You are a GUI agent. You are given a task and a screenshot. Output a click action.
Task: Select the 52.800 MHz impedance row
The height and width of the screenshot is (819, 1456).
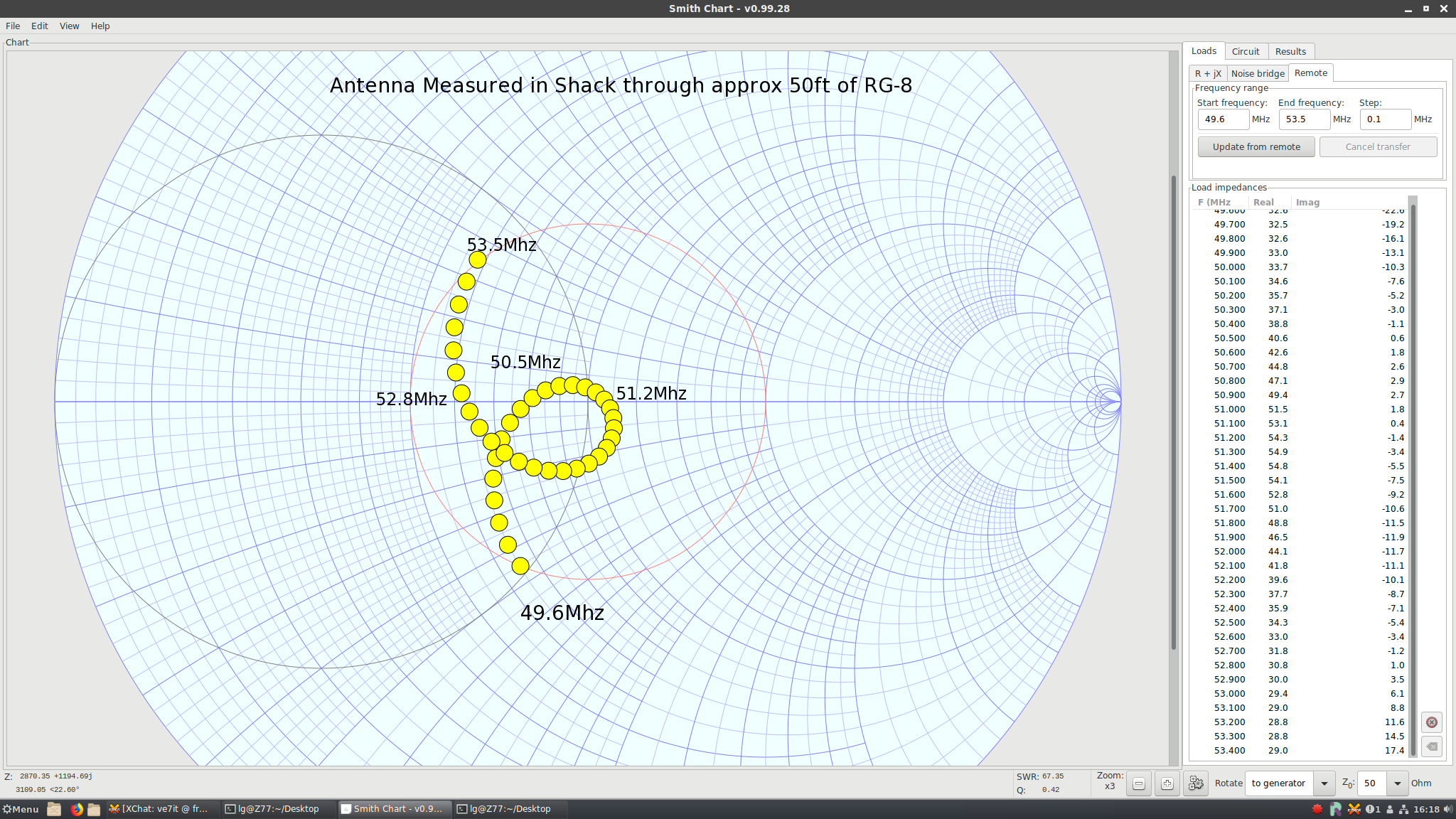point(1300,665)
